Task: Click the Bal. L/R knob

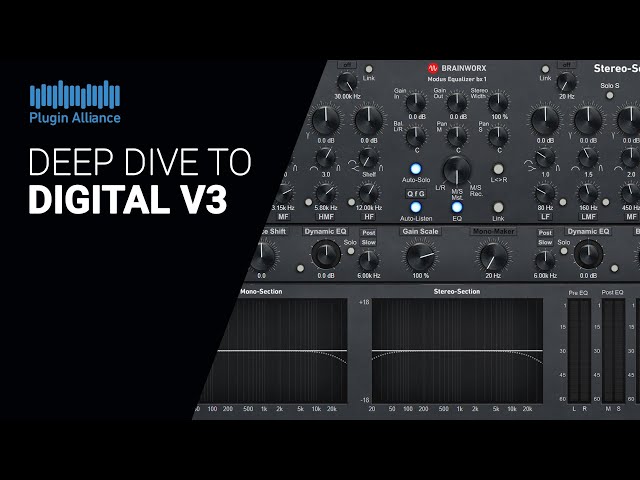Action: click(x=416, y=136)
